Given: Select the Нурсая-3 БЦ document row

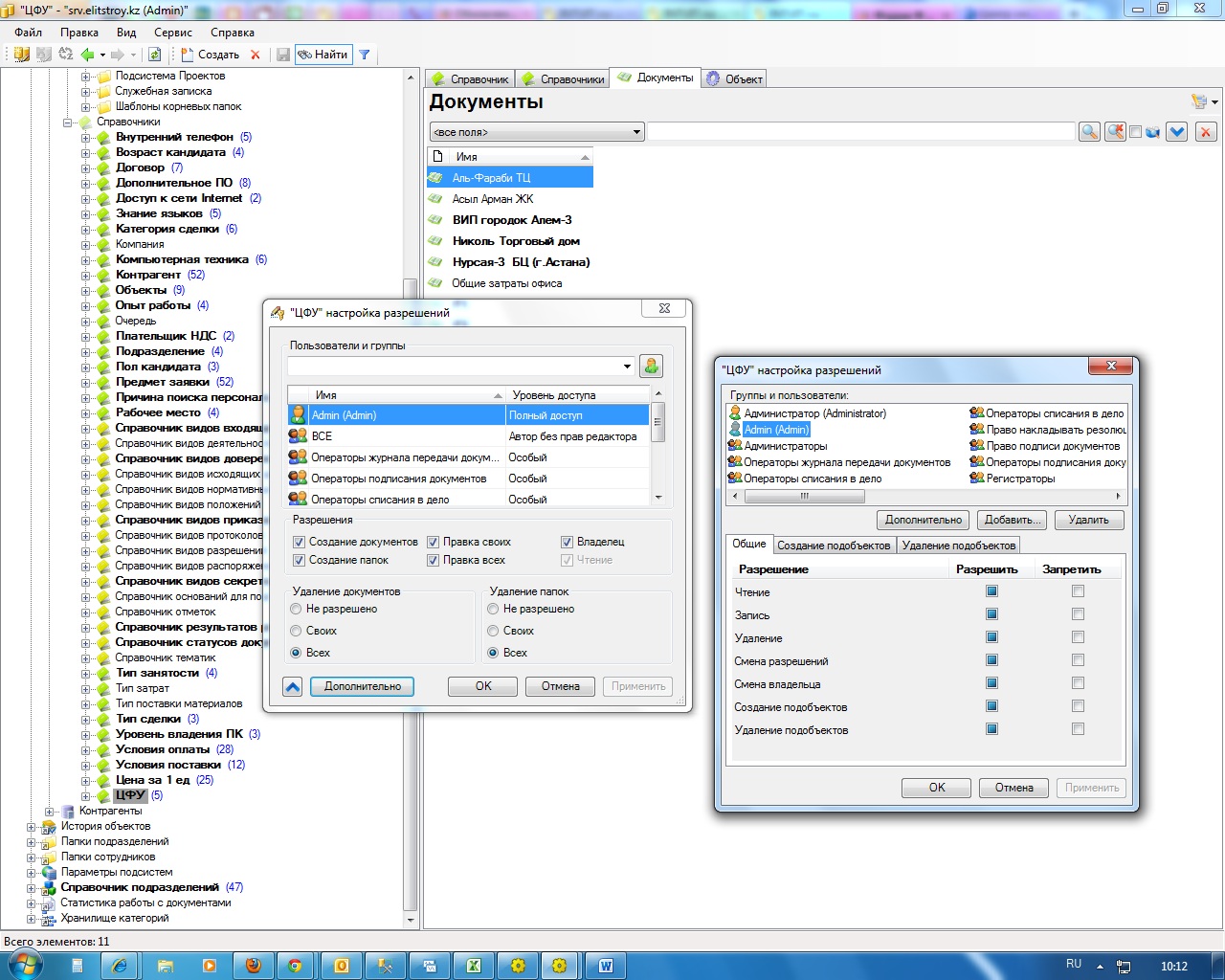Looking at the screenshot, I should (521, 262).
